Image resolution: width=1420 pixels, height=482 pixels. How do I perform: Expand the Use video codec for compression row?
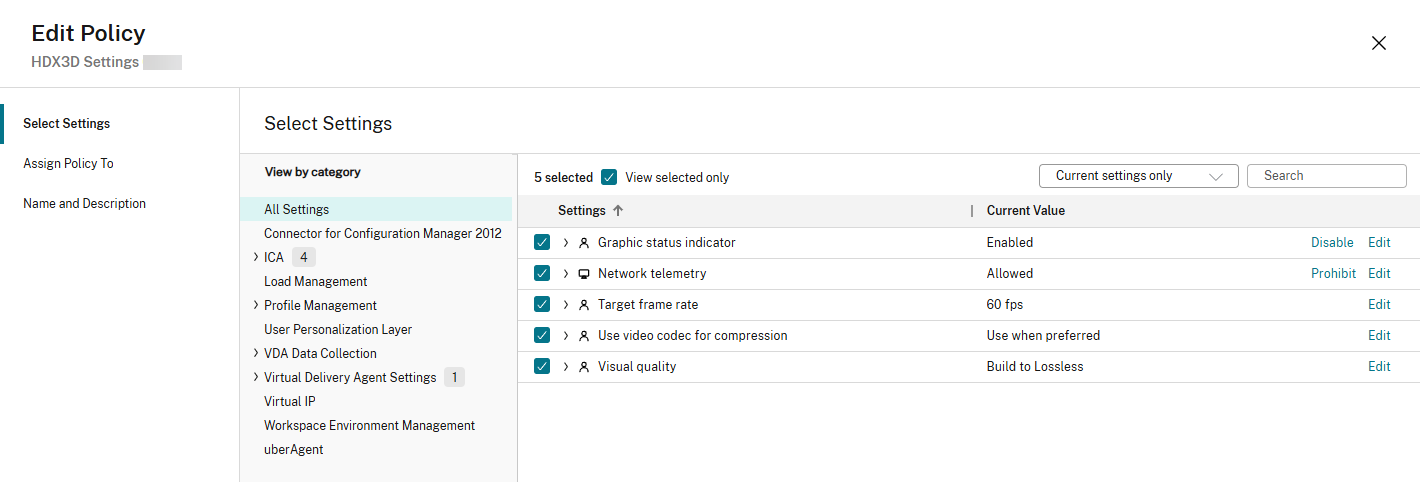[x=566, y=336]
